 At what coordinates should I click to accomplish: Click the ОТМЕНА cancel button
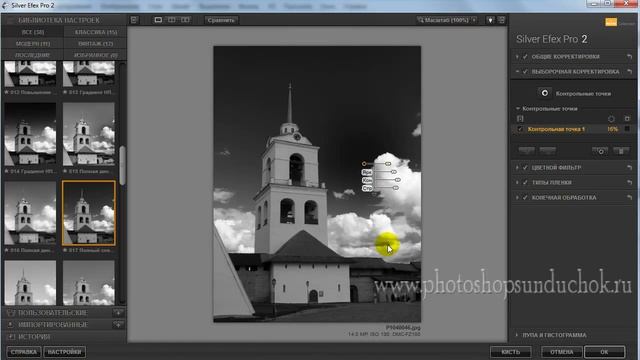pyautogui.click(x=562, y=352)
